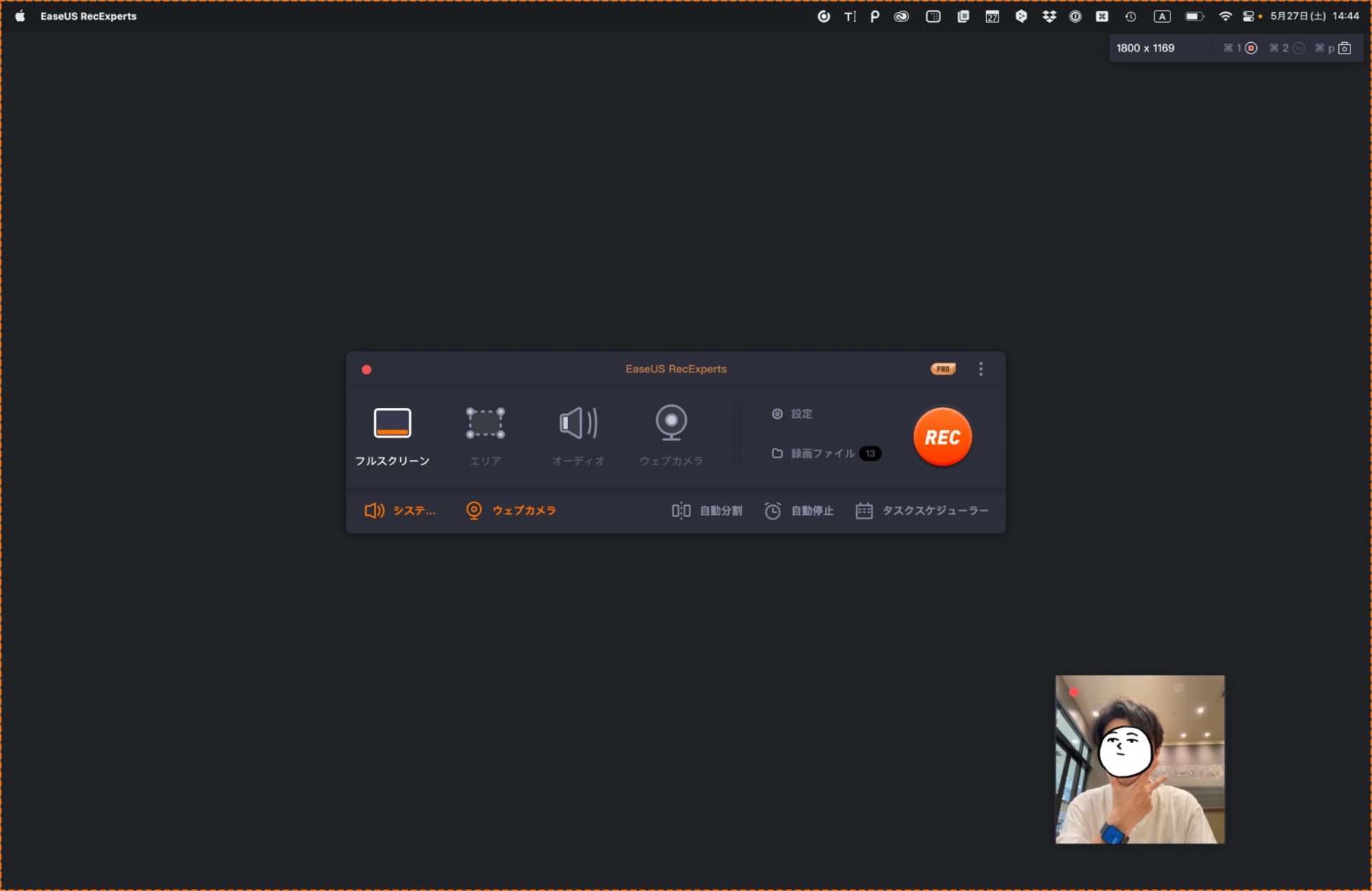Open the three-dot more options menu
Viewport: 1372px width, 891px height.
(x=980, y=369)
